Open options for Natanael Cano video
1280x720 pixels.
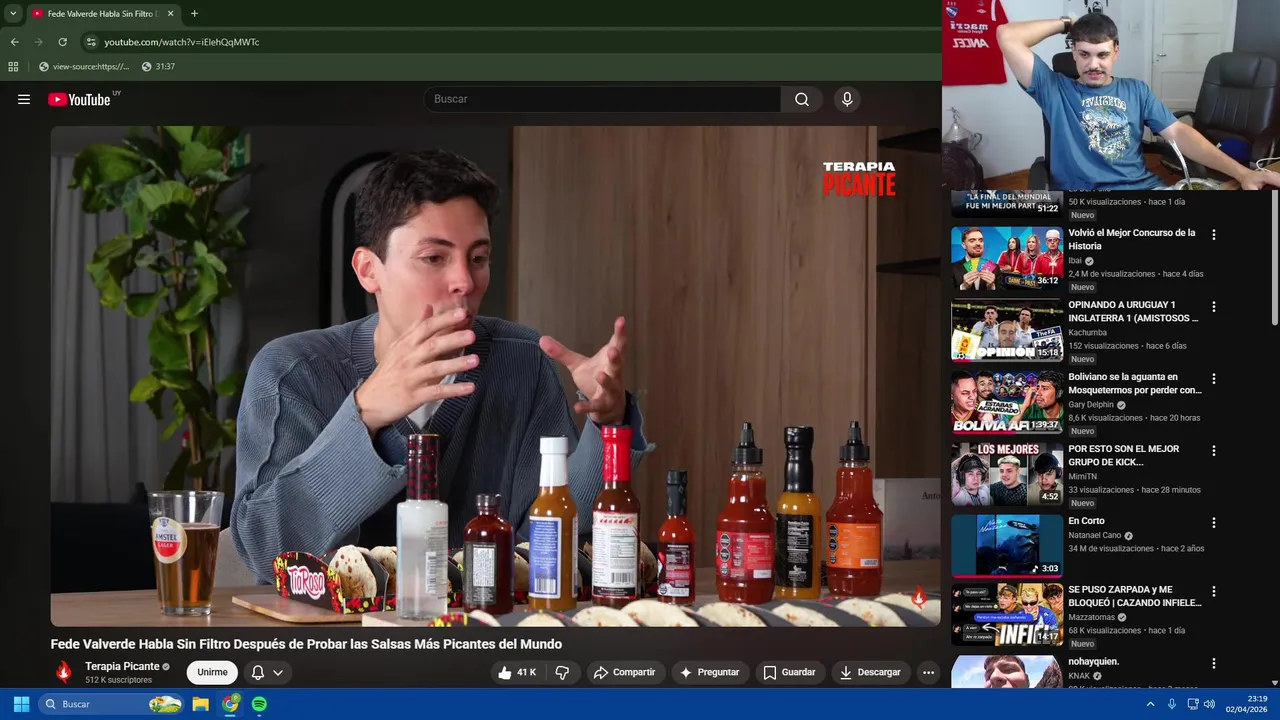[1214, 523]
